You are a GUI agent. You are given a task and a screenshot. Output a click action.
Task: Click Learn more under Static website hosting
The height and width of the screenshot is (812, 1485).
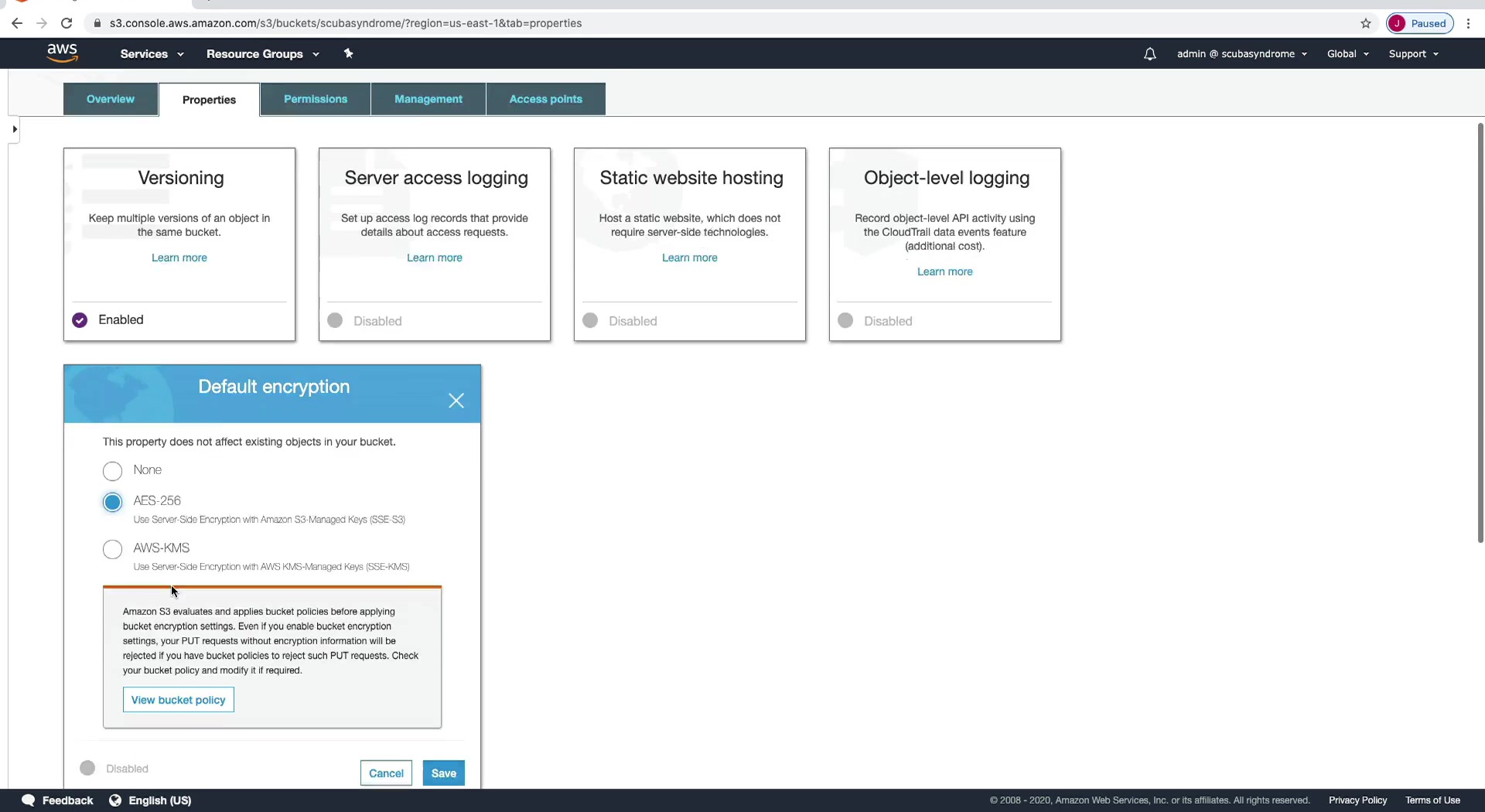[690, 258]
